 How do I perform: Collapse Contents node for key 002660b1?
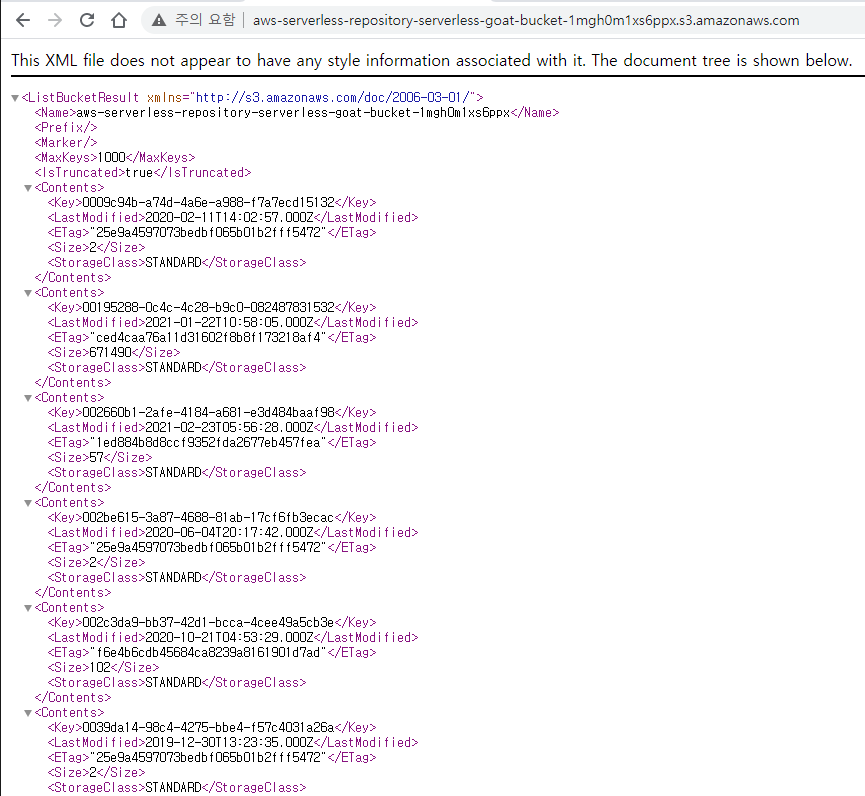(28, 398)
